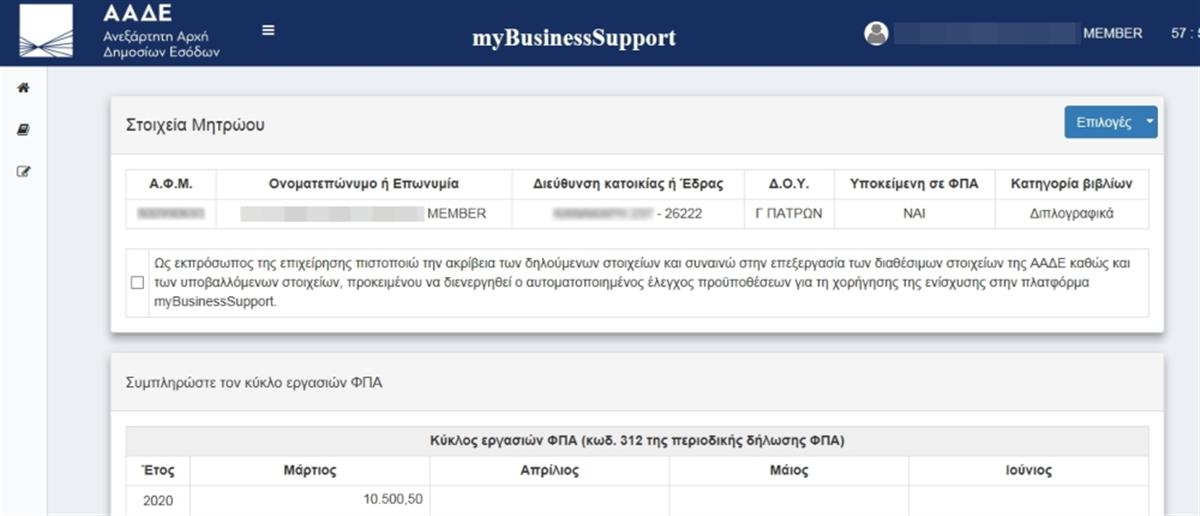This screenshot has height=516, width=1200.
Task: Open the hamburger navigation menu
Action: [268, 30]
